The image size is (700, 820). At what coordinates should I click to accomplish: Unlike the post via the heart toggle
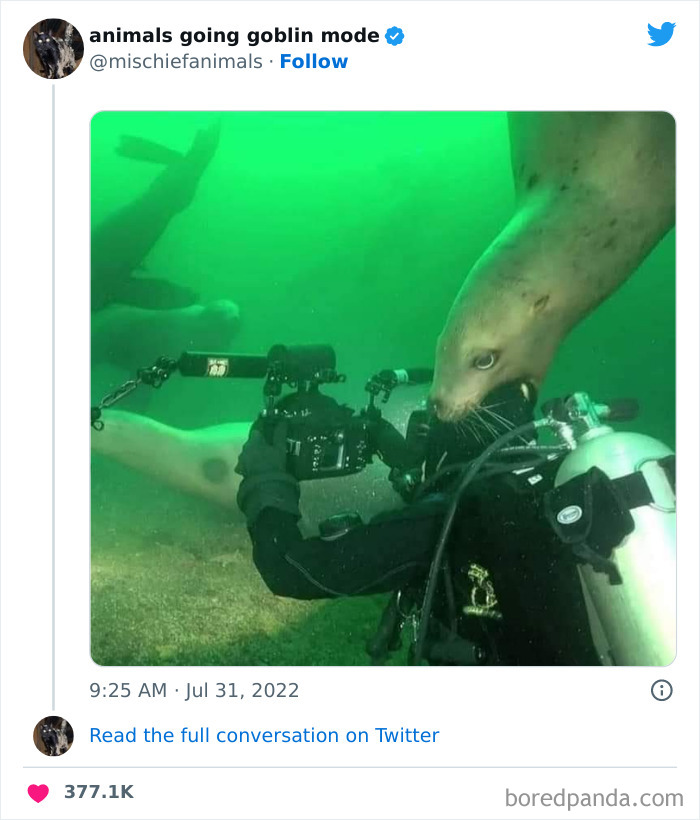(x=37, y=791)
